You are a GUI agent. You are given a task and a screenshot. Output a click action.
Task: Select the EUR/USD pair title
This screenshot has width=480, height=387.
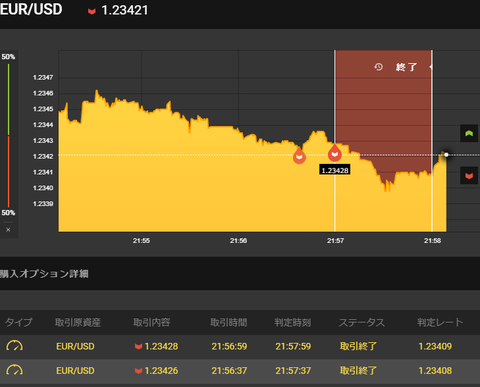click(31, 9)
